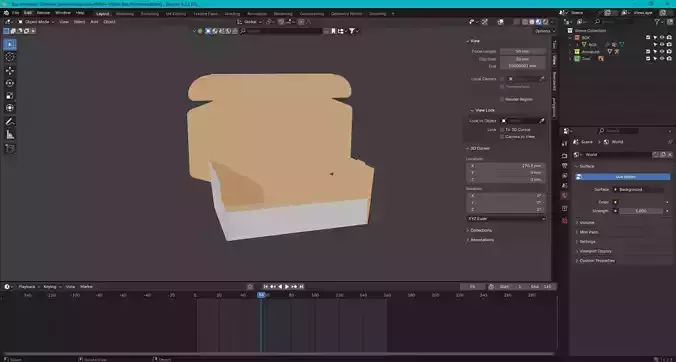Screen dimensions: 676x362
Task: Hide the BOX collection with eye icon
Action: 662,37
